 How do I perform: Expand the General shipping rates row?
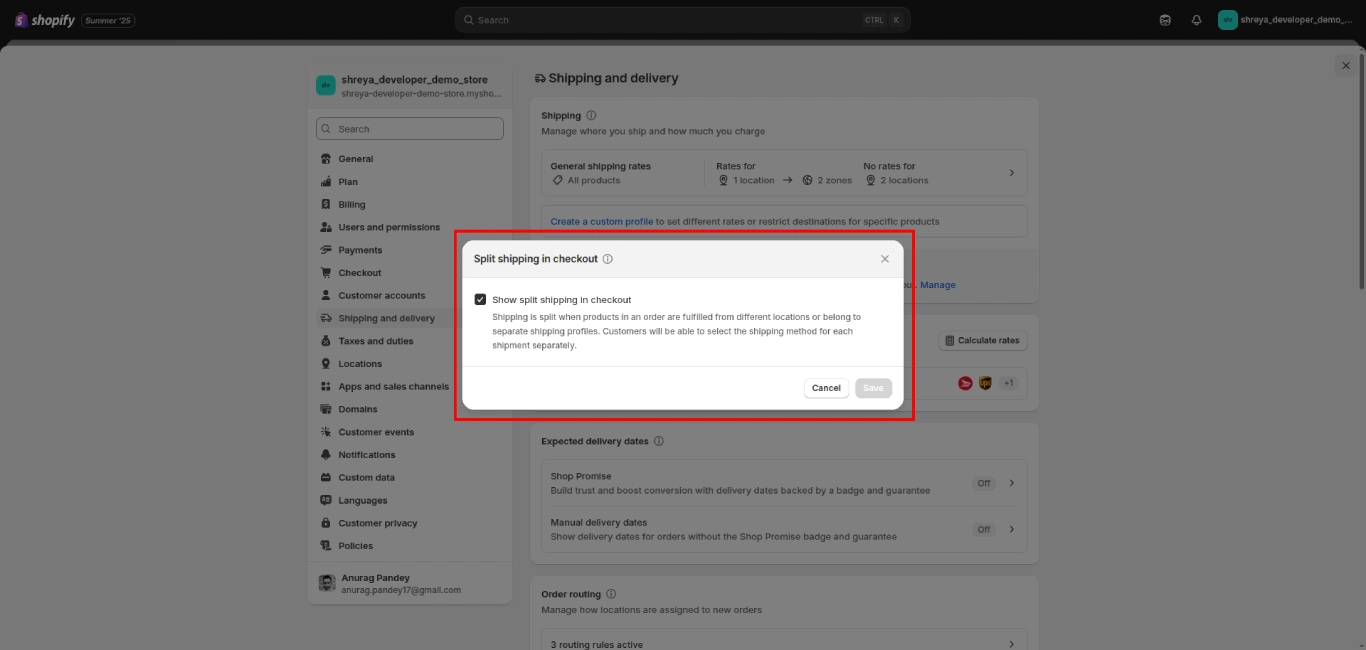point(1013,172)
